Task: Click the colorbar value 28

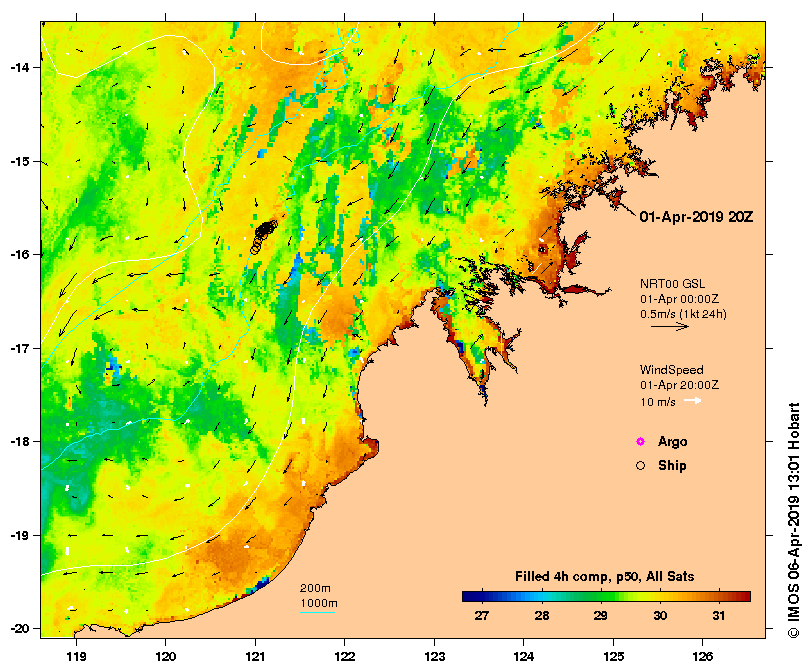Action: click(541, 615)
